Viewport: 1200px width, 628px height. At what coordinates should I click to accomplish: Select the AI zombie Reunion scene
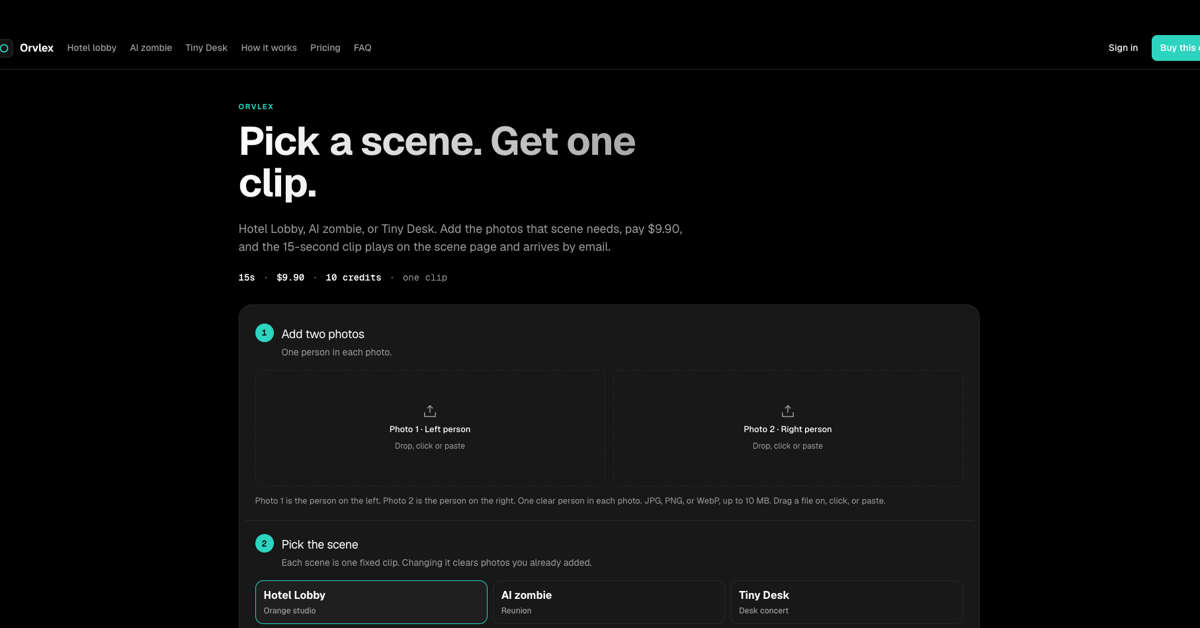coord(608,602)
